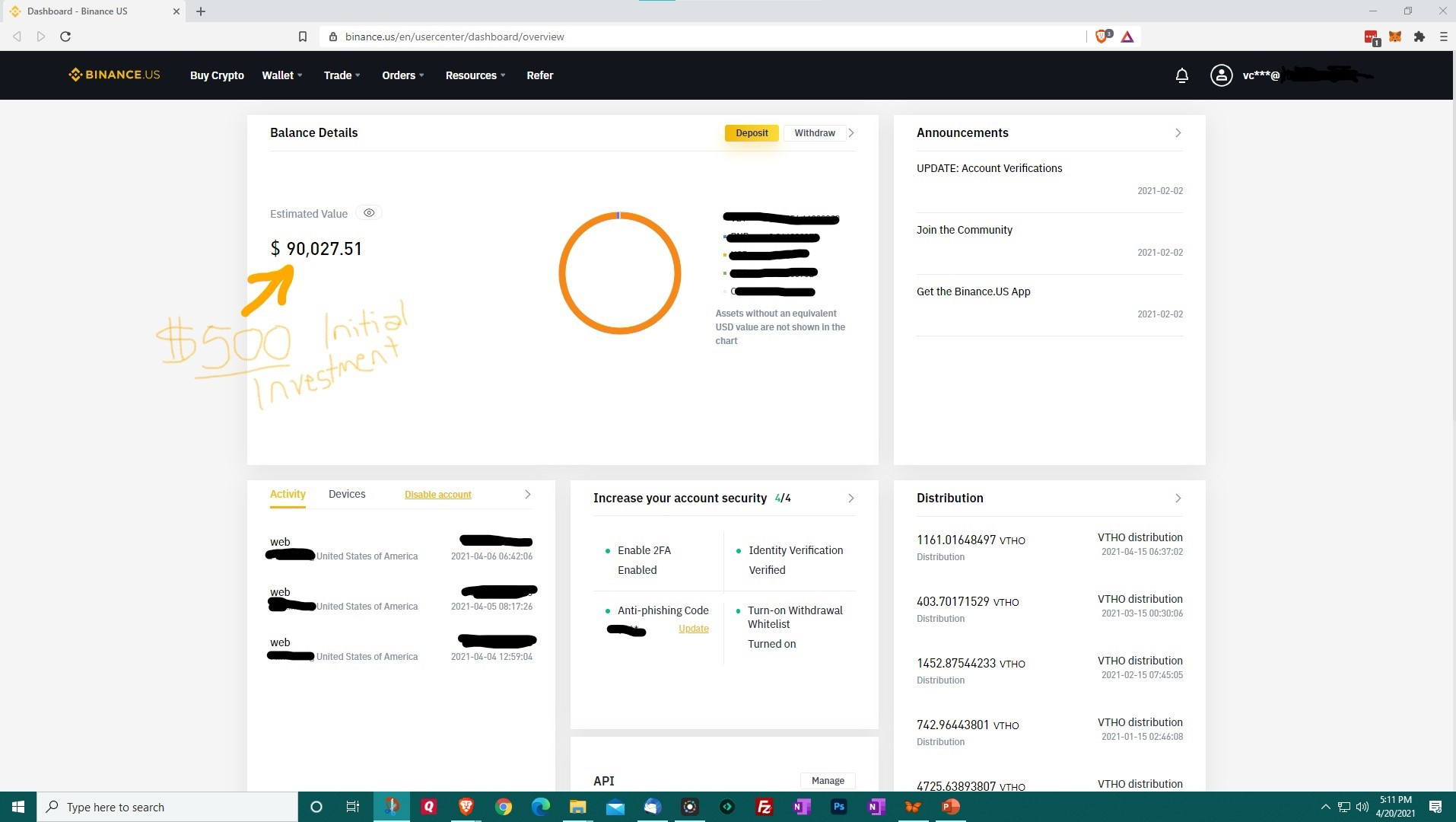Expand the Trade dropdown menu
The height and width of the screenshot is (822, 1456).
[x=342, y=75]
